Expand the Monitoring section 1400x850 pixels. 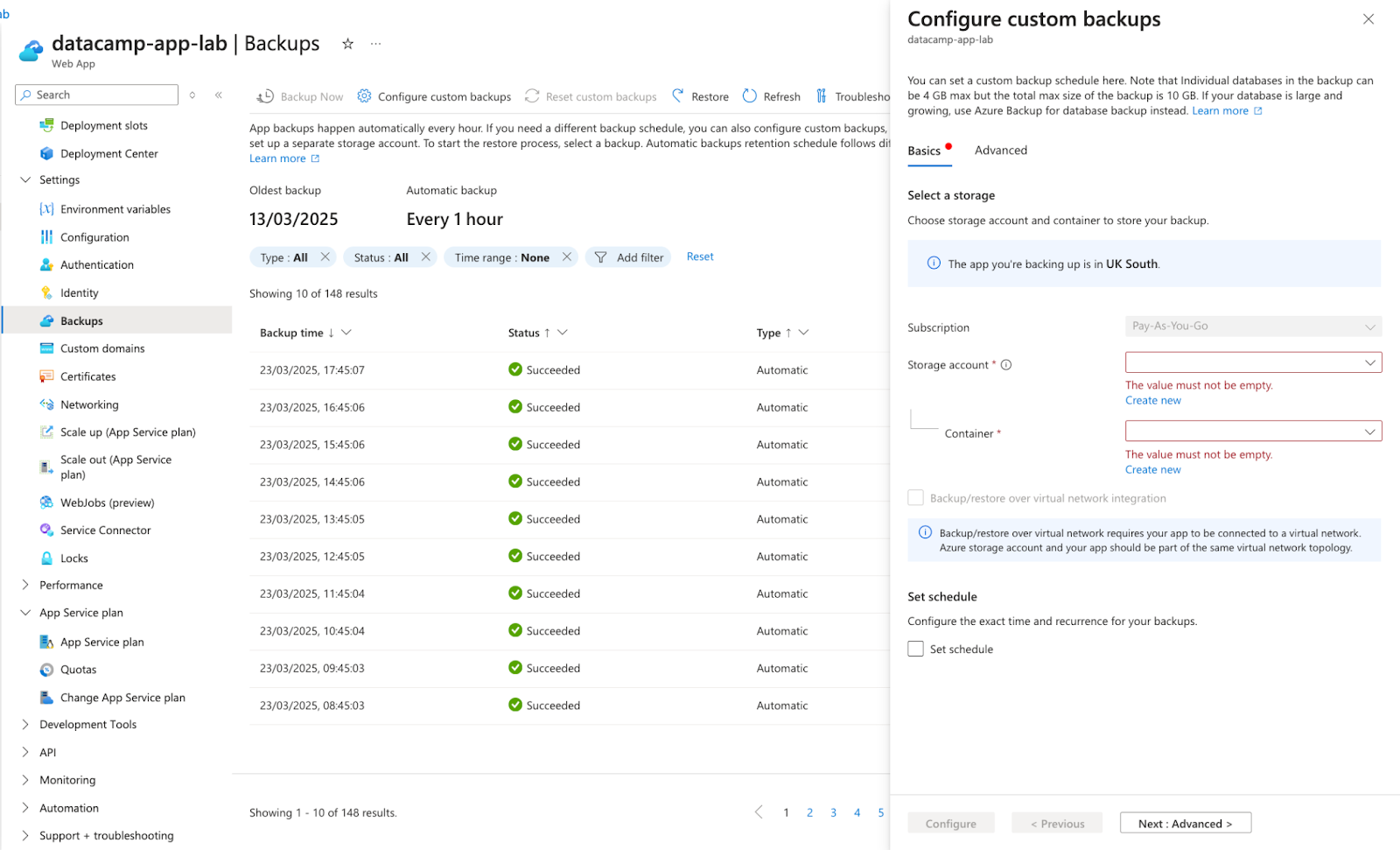click(x=24, y=780)
